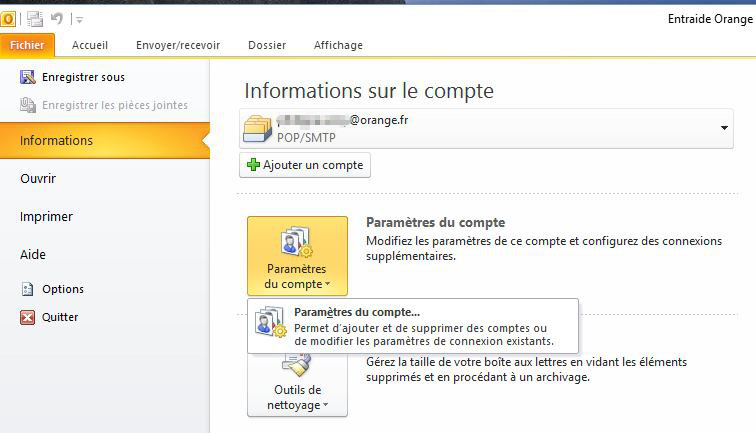Select Imprimer in the backstage sidebar
This screenshot has width=756, height=433.
tap(46, 216)
